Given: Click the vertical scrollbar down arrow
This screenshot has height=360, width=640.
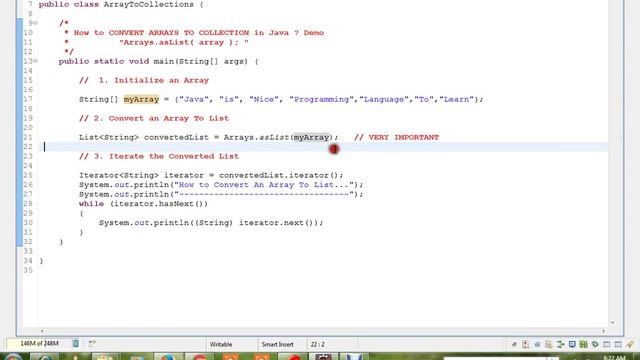Looking at the screenshot, I should tap(612, 323).
